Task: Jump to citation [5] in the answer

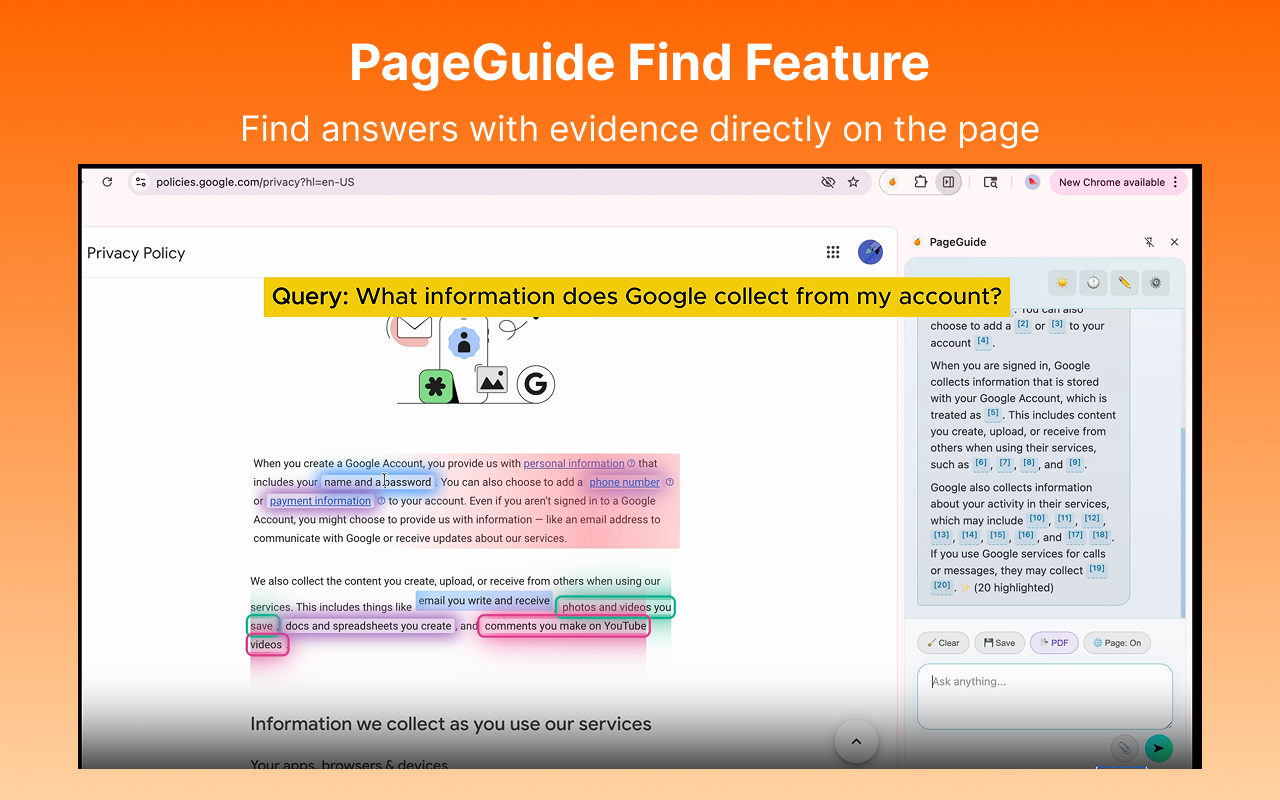Action: [993, 413]
